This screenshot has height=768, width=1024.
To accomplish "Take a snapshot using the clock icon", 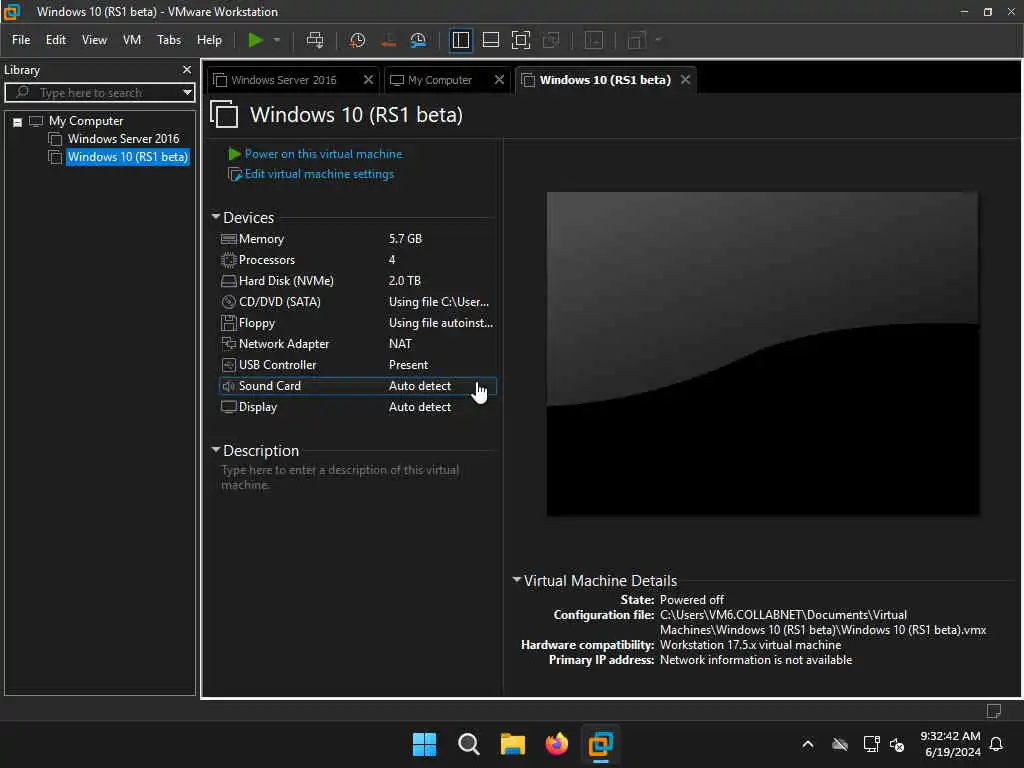I will (357, 40).
